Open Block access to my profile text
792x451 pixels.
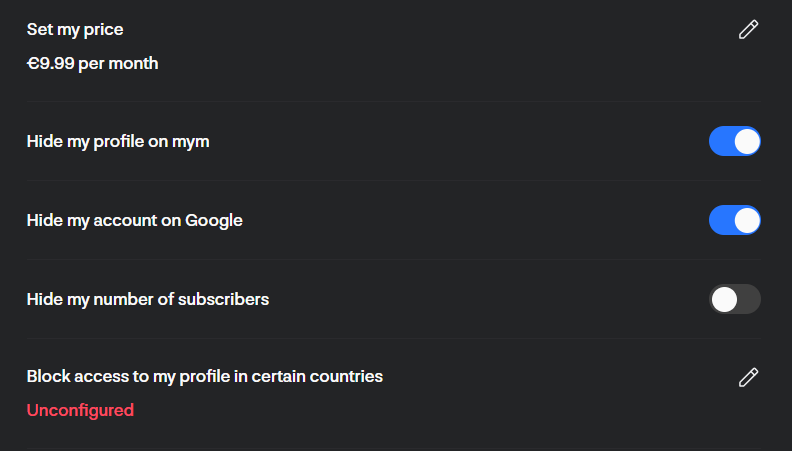pos(205,377)
